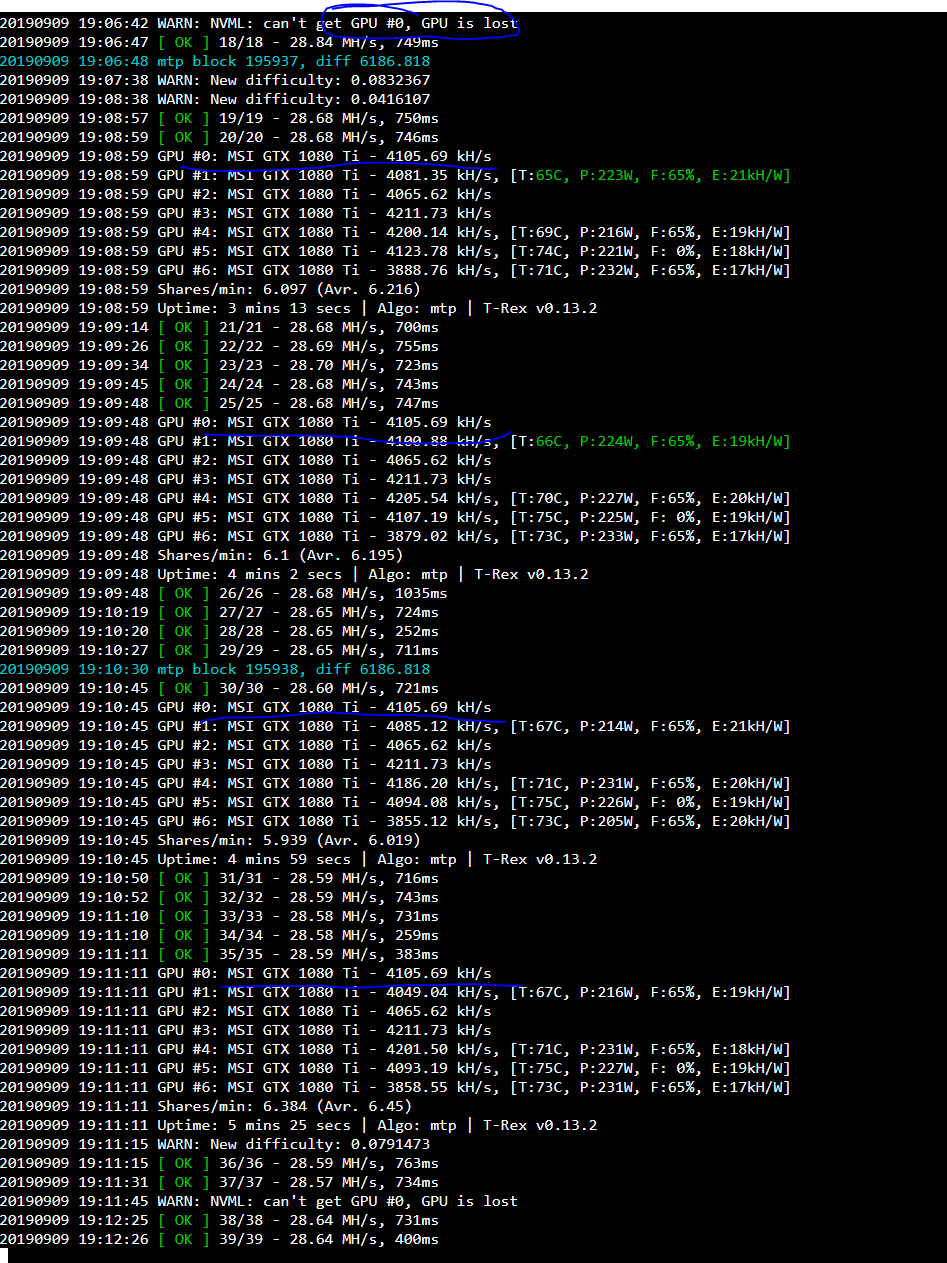Select share line "29/29 - 28.65 MH/s, 711ms"

[219, 650]
